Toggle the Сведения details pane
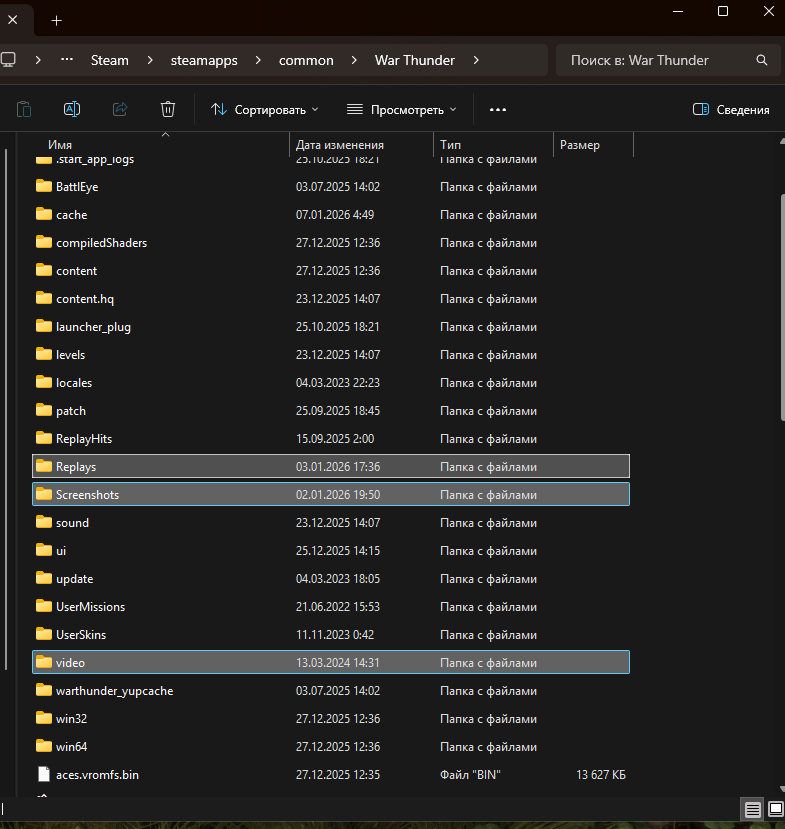Screen dimensions: 785x829 tap(731, 109)
